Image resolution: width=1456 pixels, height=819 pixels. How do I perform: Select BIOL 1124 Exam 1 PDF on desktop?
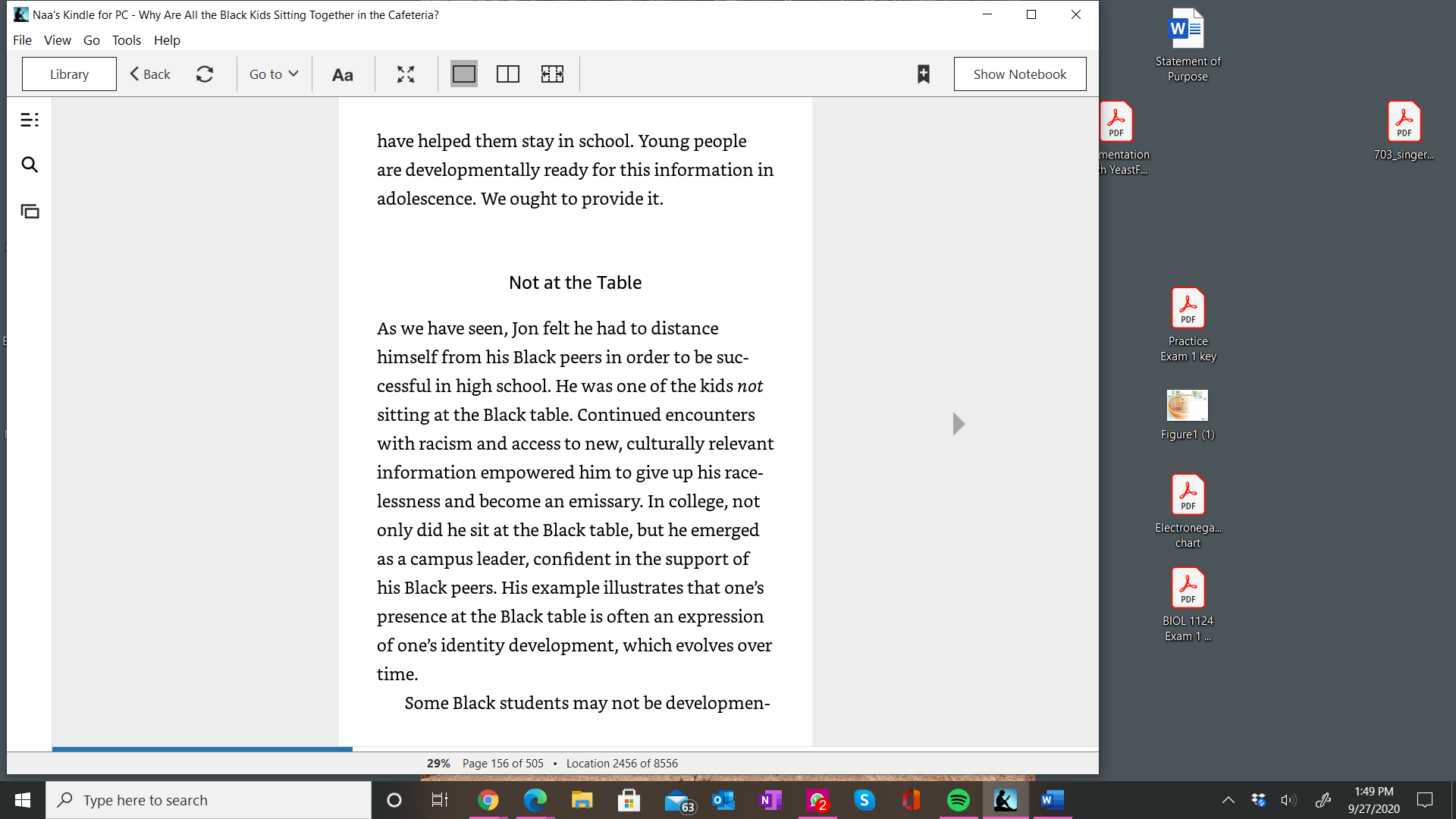[x=1188, y=604]
